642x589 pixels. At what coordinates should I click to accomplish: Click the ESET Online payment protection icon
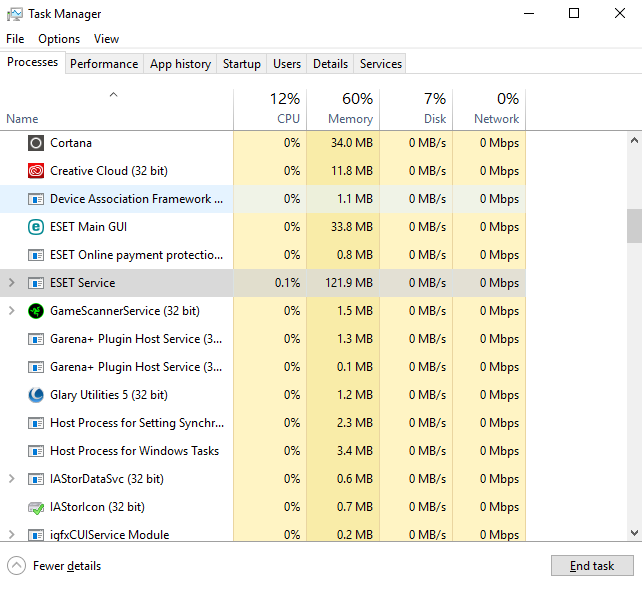click(36, 255)
